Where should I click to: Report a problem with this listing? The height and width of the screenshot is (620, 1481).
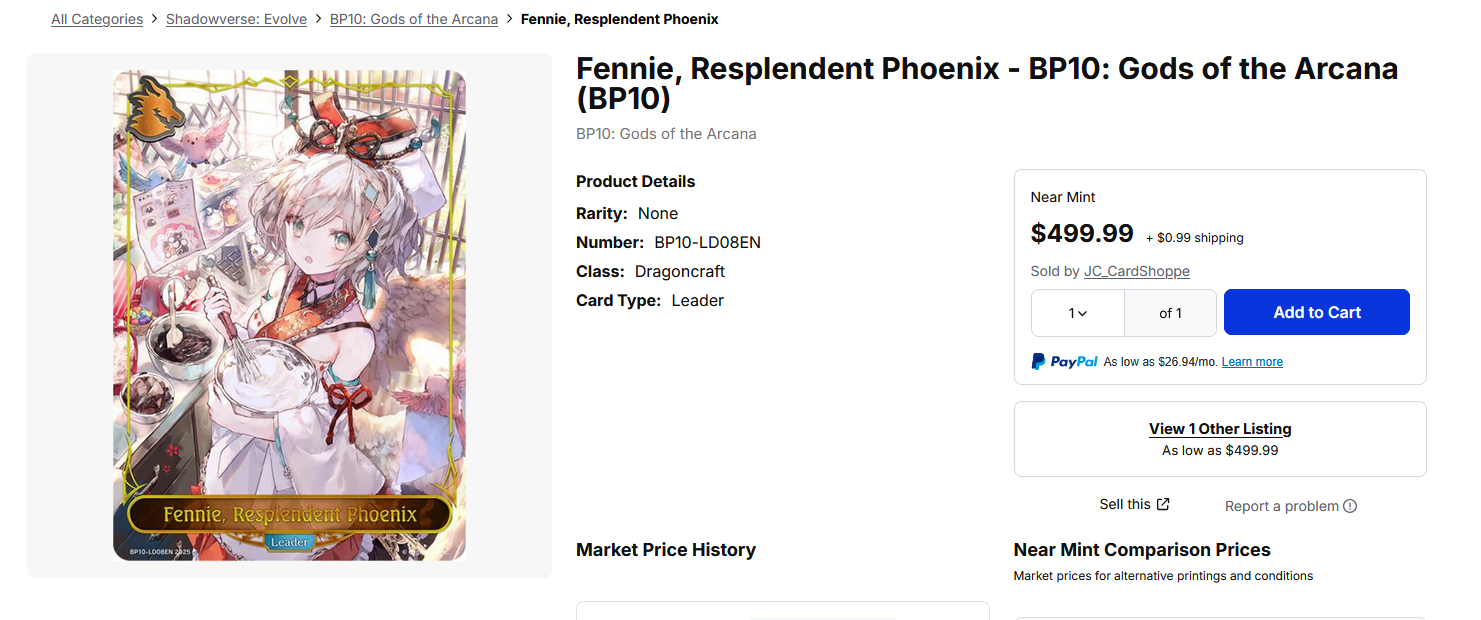click(x=1282, y=506)
